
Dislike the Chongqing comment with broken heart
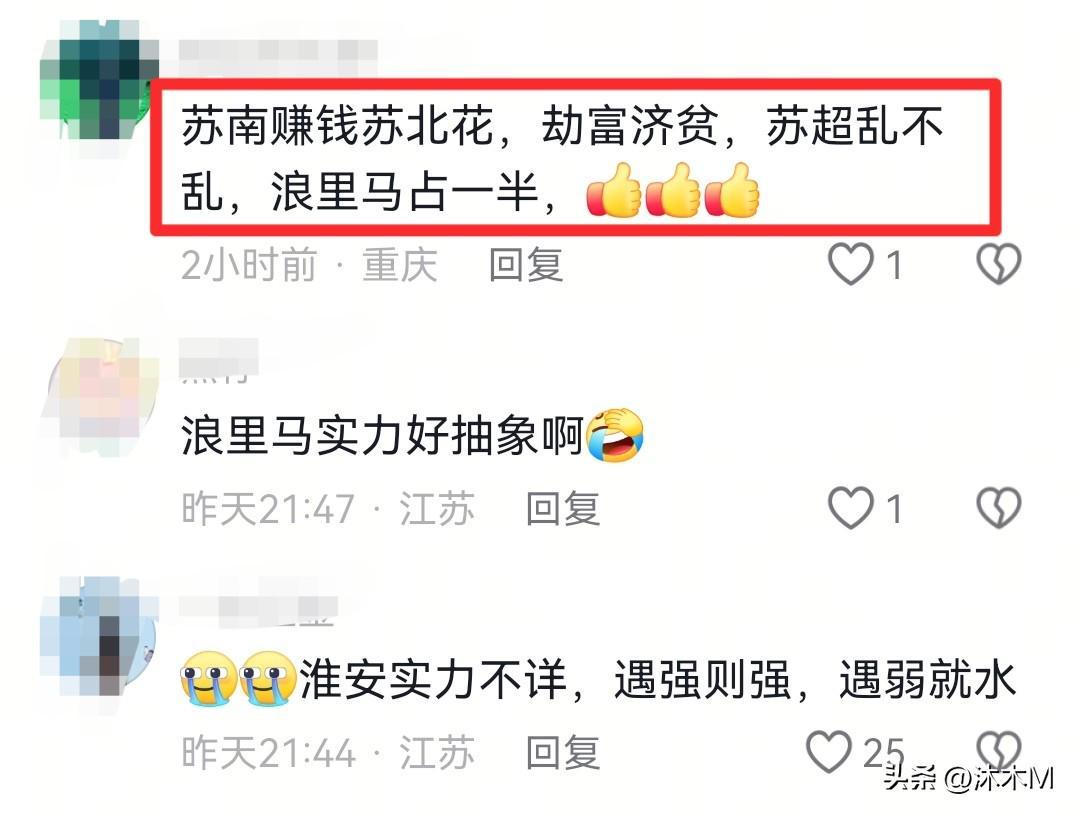[x=999, y=264]
